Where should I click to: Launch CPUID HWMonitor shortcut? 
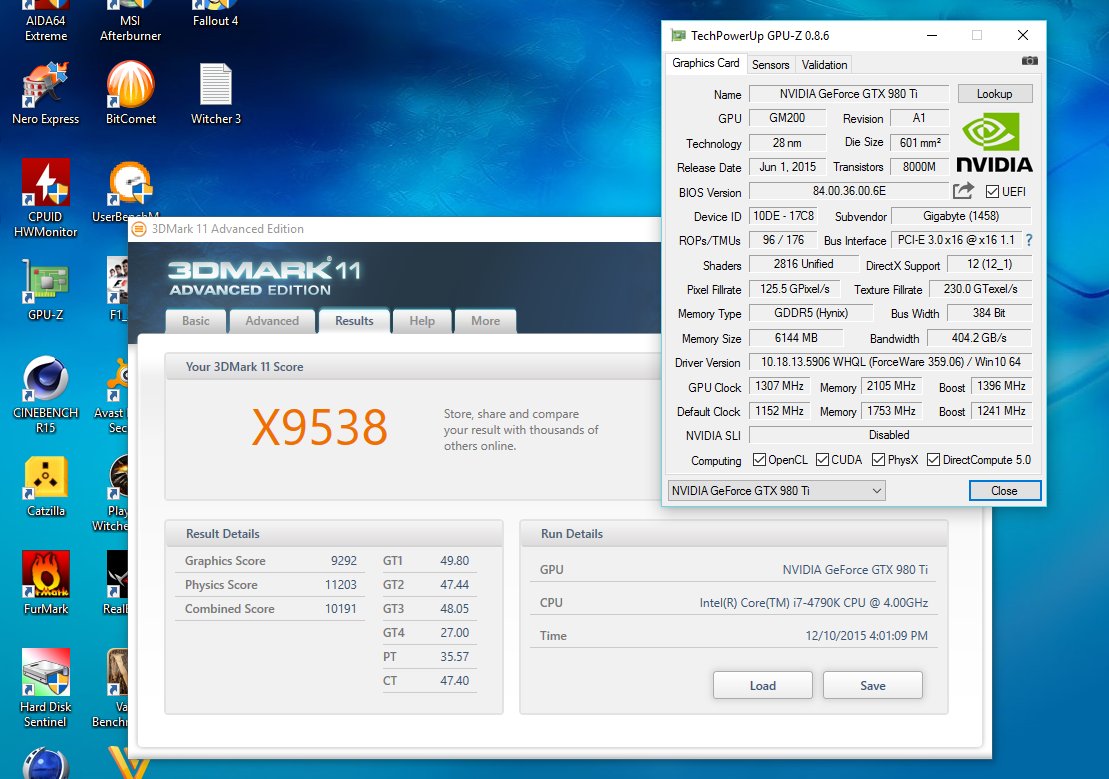click(x=45, y=198)
